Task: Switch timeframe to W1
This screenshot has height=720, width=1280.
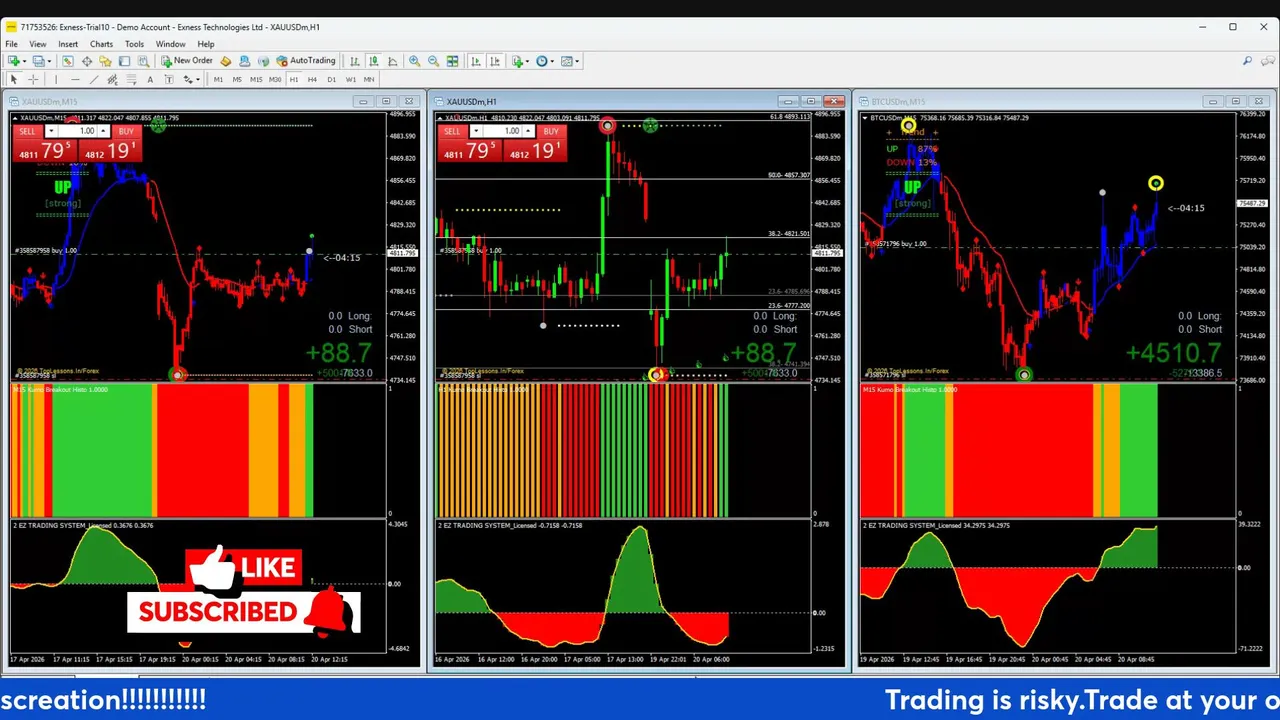Action: (350, 79)
